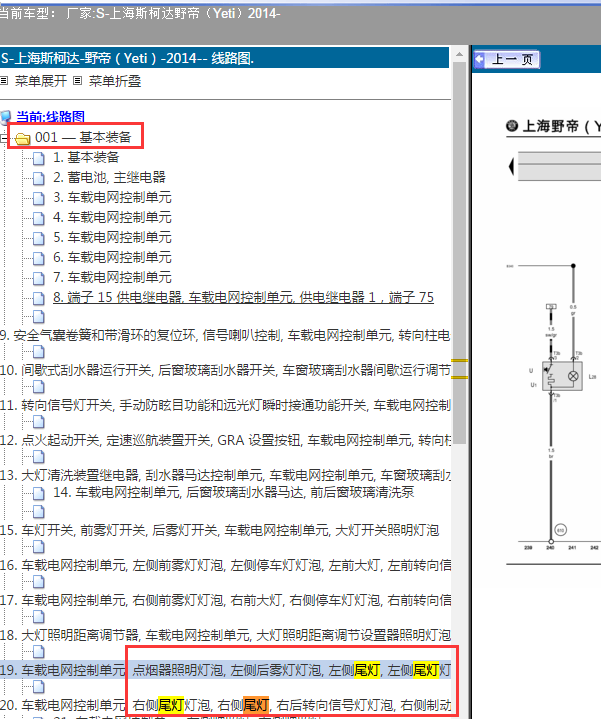Click the 菜单展开 expand-all icon
The width and height of the screenshot is (601, 719).
tap(4, 81)
